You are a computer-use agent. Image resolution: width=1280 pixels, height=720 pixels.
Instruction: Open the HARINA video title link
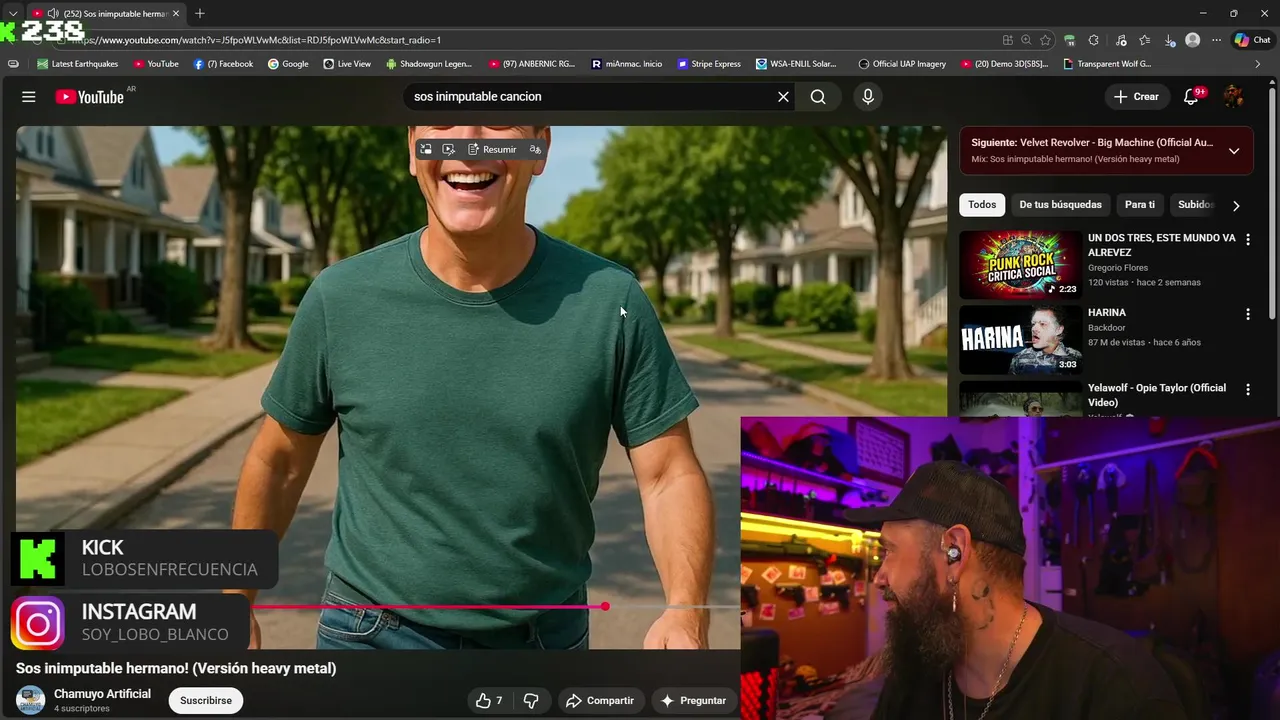[x=1107, y=313]
